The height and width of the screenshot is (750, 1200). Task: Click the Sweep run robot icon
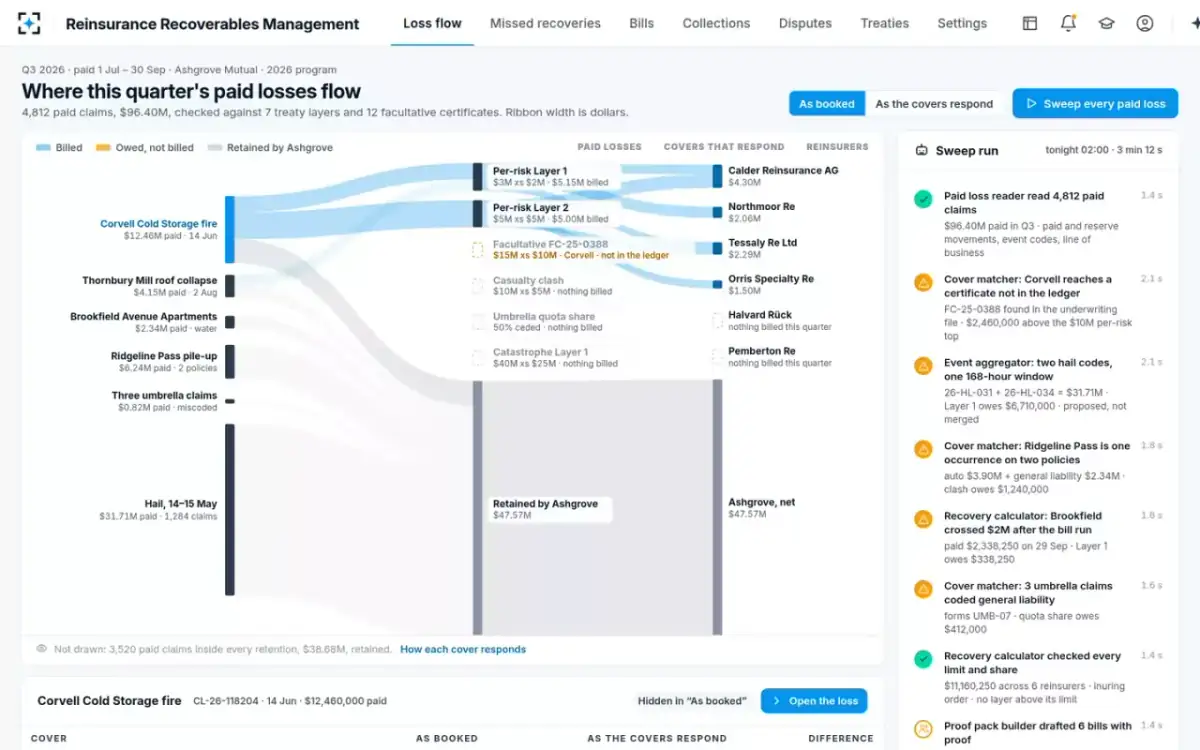pyautogui.click(x=922, y=150)
